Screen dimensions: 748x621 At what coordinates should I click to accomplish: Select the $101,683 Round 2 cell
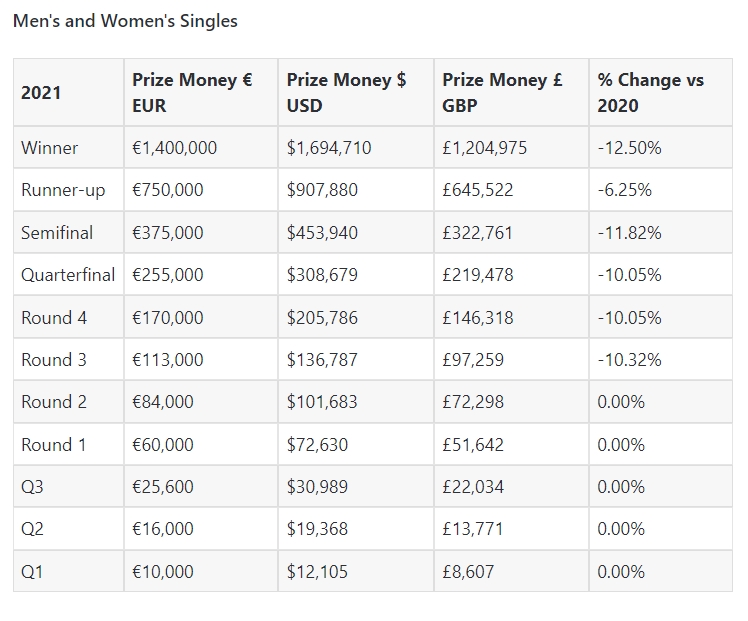click(322, 402)
